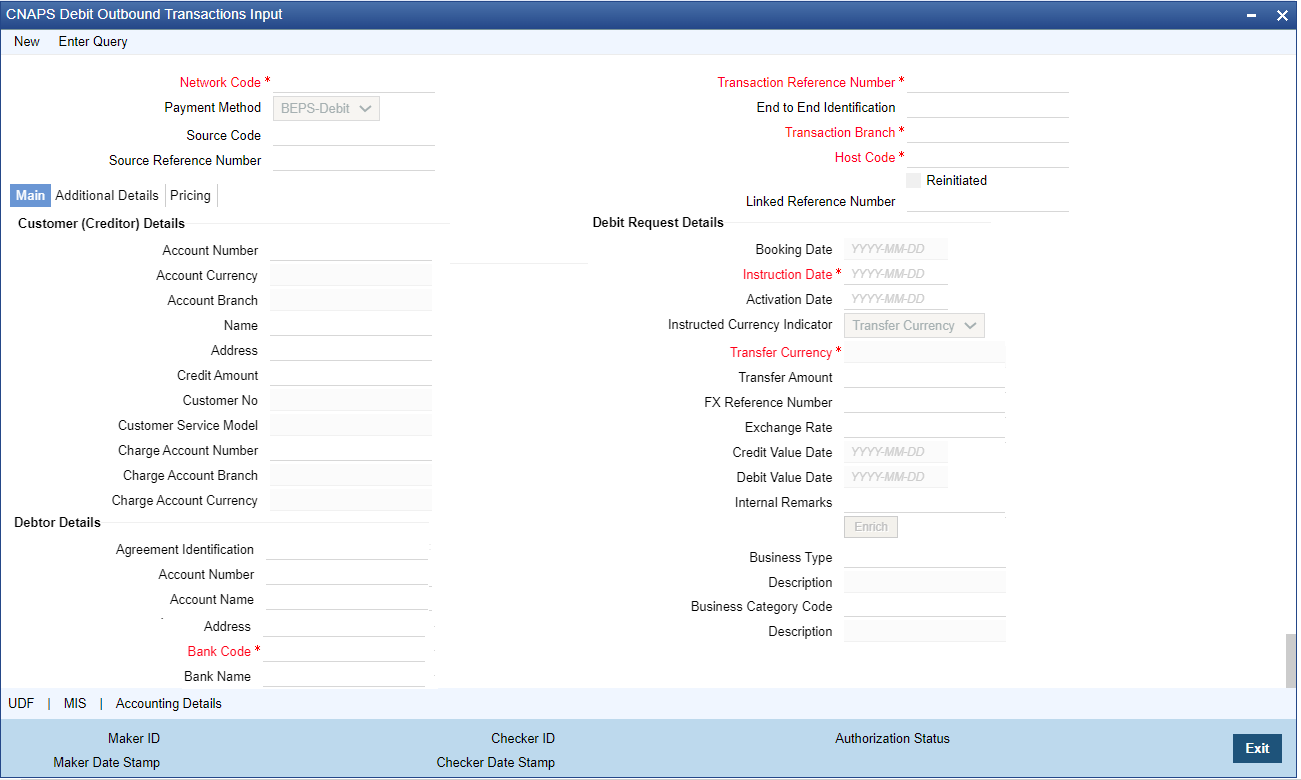
Task: Click the Activation Date field
Action: tap(896, 299)
